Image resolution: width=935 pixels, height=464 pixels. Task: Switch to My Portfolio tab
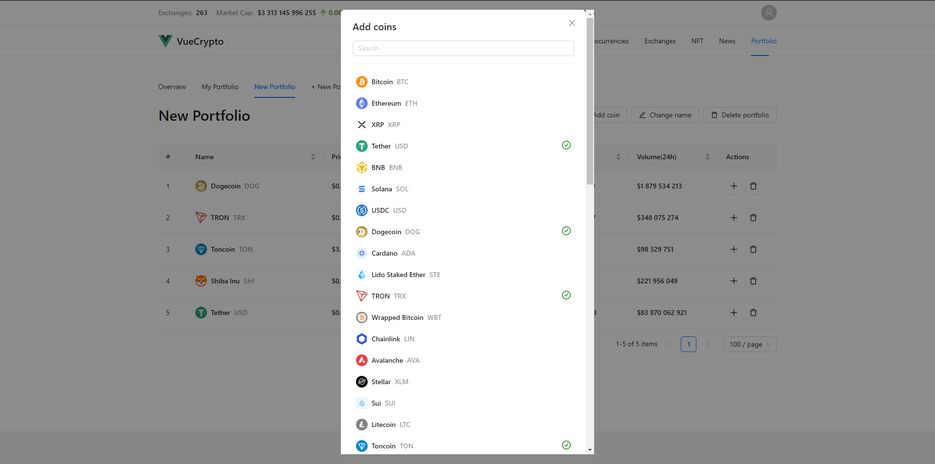(x=220, y=87)
